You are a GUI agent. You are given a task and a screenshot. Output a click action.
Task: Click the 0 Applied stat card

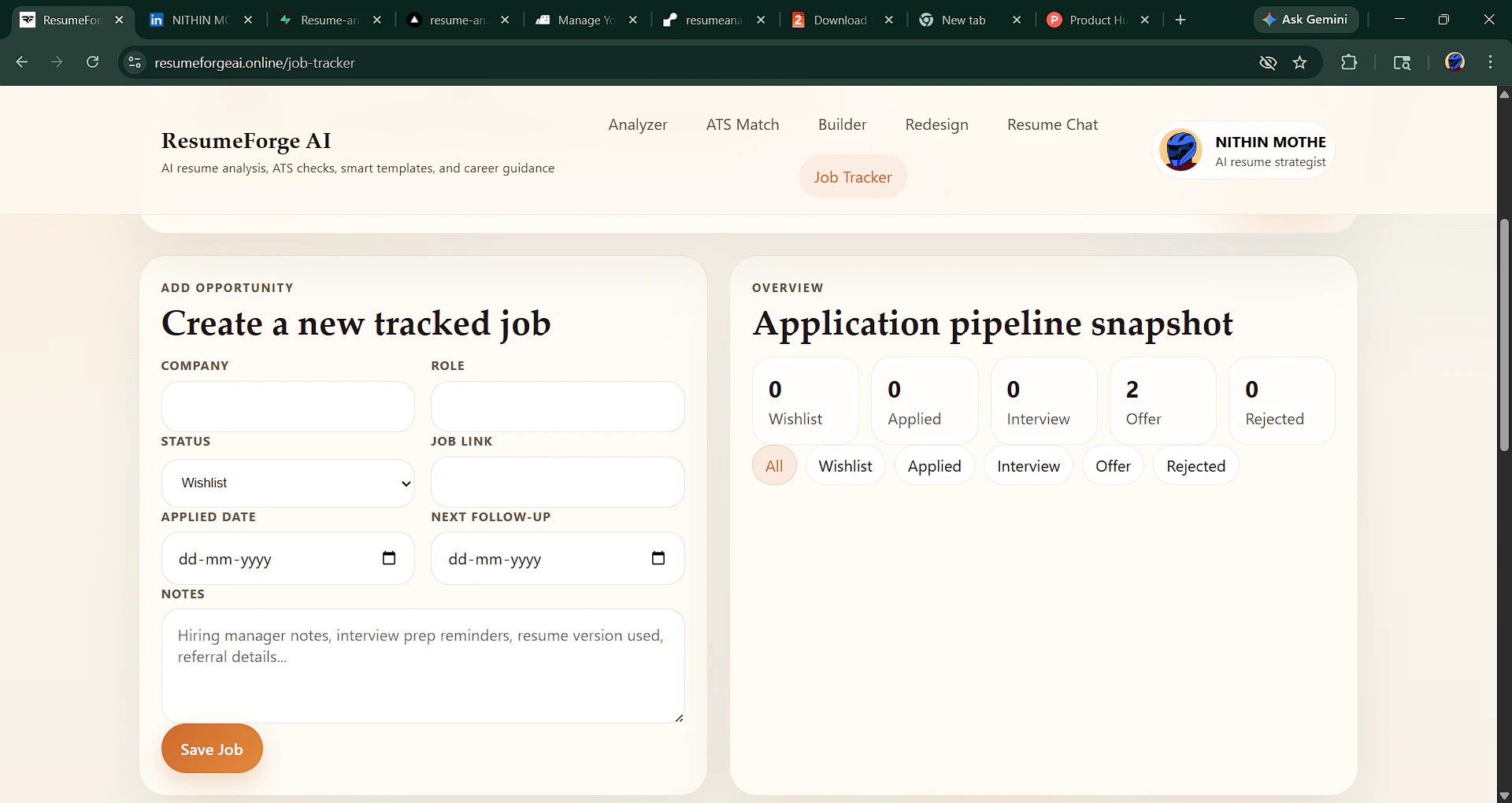pos(925,401)
